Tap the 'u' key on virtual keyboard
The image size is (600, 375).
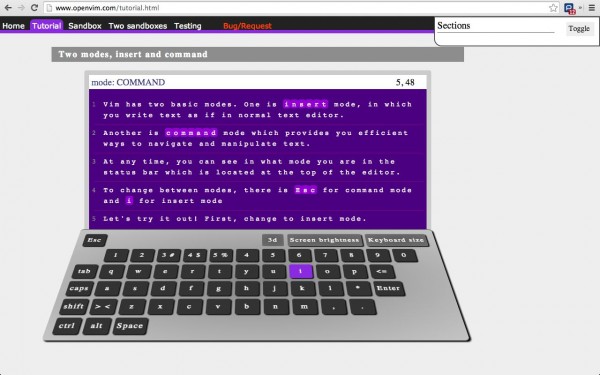pyautogui.click(x=274, y=271)
